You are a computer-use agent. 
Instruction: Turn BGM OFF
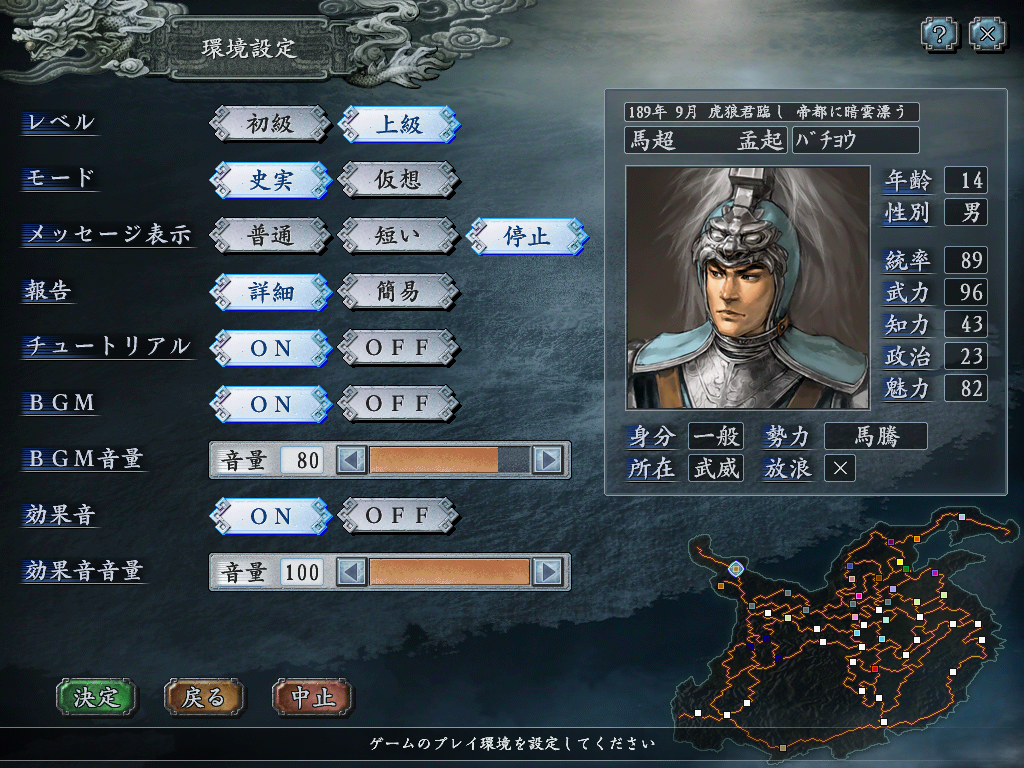point(398,404)
